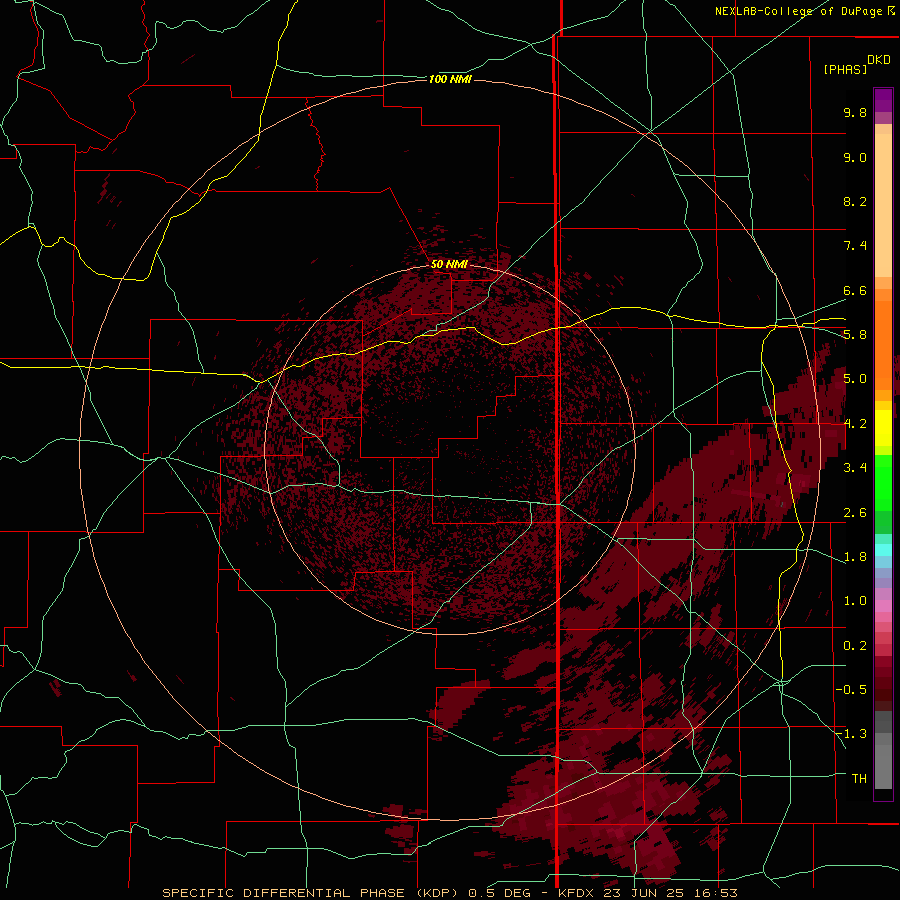
Task: Click the NEXLAB-College of DuPage credit text
Action: (x=798, y=11)
